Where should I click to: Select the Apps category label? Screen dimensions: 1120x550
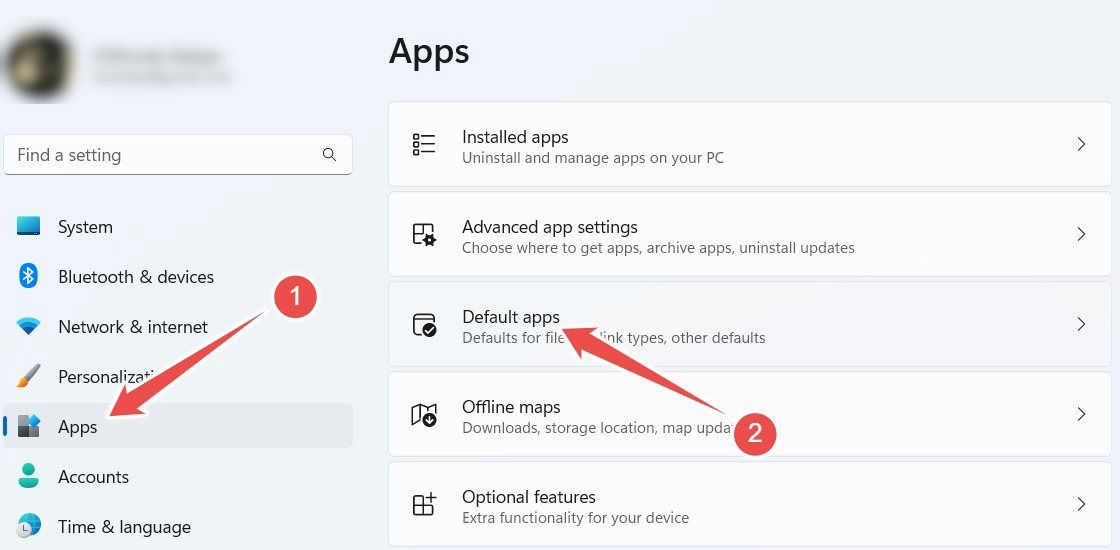click(78, 427)
